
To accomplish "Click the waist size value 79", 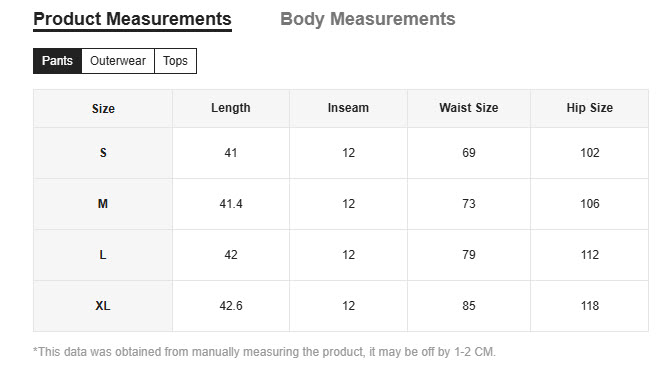I will 469,255.
